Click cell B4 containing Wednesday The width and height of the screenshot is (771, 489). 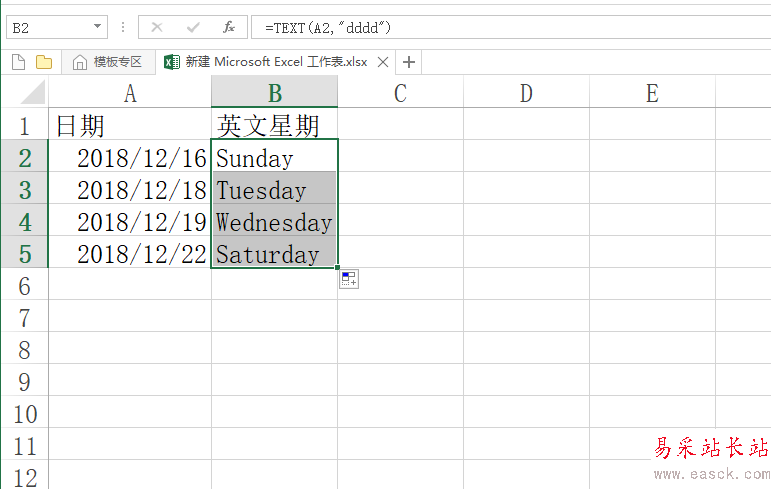274,223
